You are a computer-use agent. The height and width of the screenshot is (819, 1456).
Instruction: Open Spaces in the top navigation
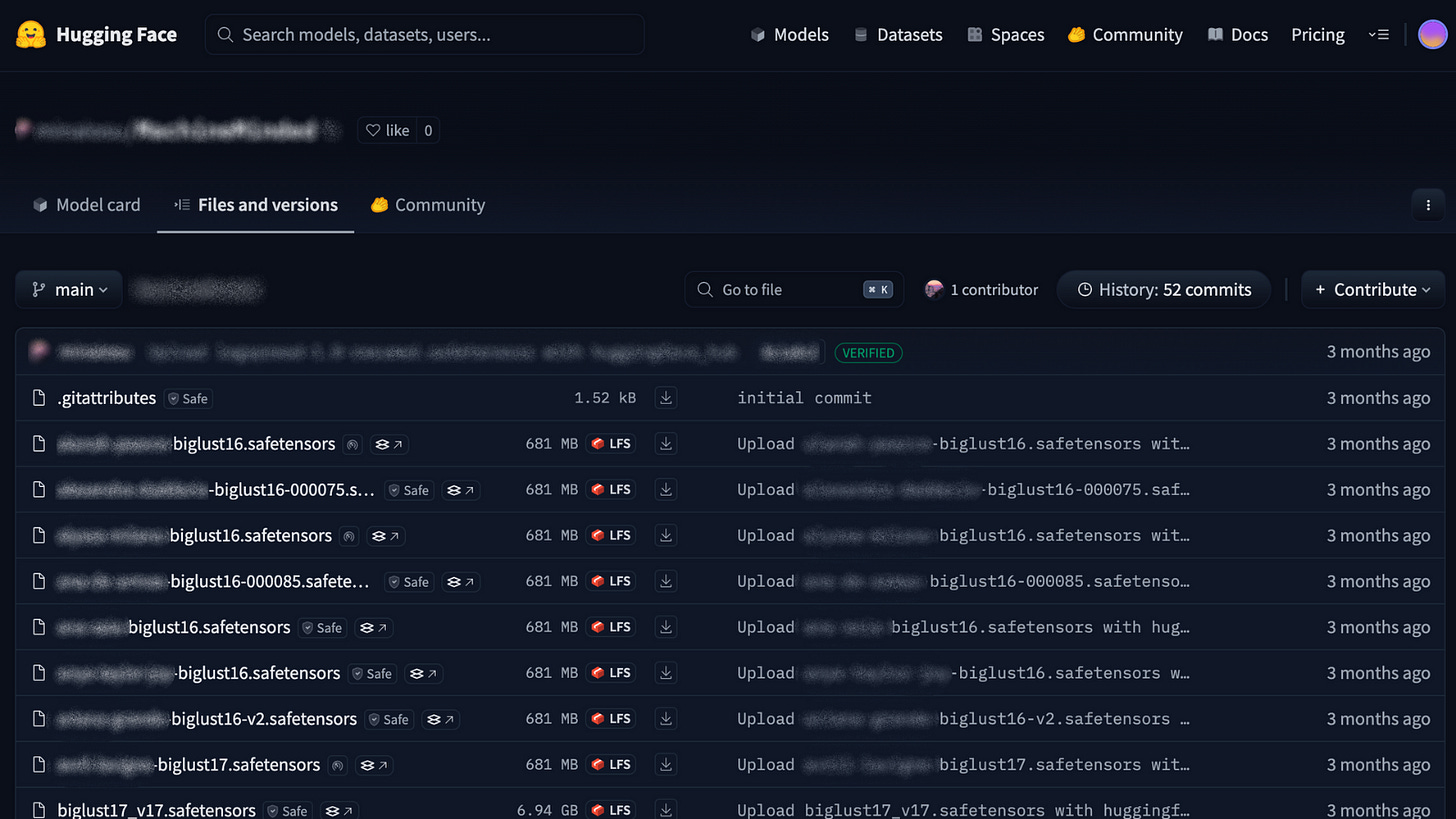1006,35
